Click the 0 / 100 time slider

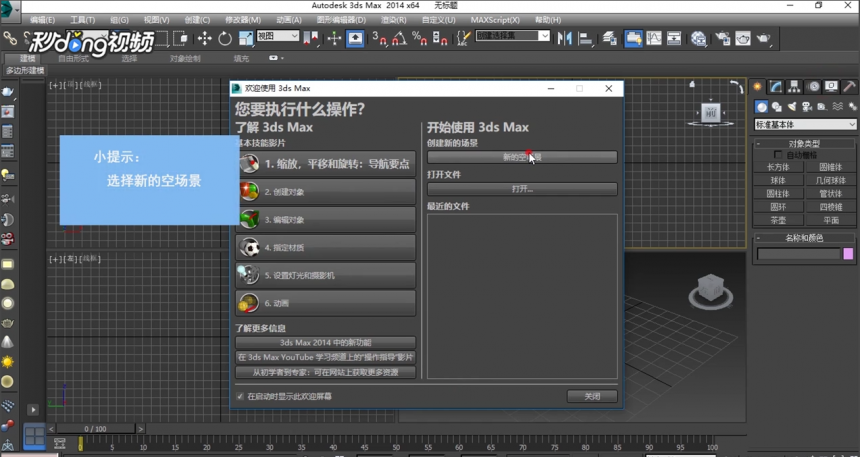[95, 428]
